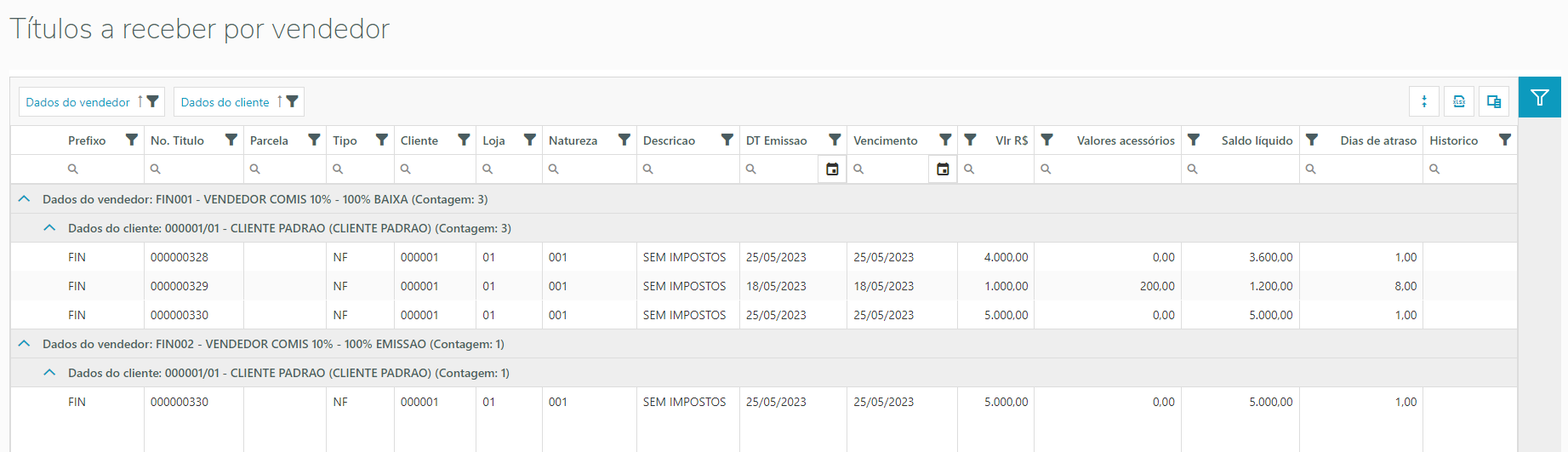Screen dimensions: 1568x452
Task: Sort by the Dados do vendedor group chip
Action: point(78,102)
